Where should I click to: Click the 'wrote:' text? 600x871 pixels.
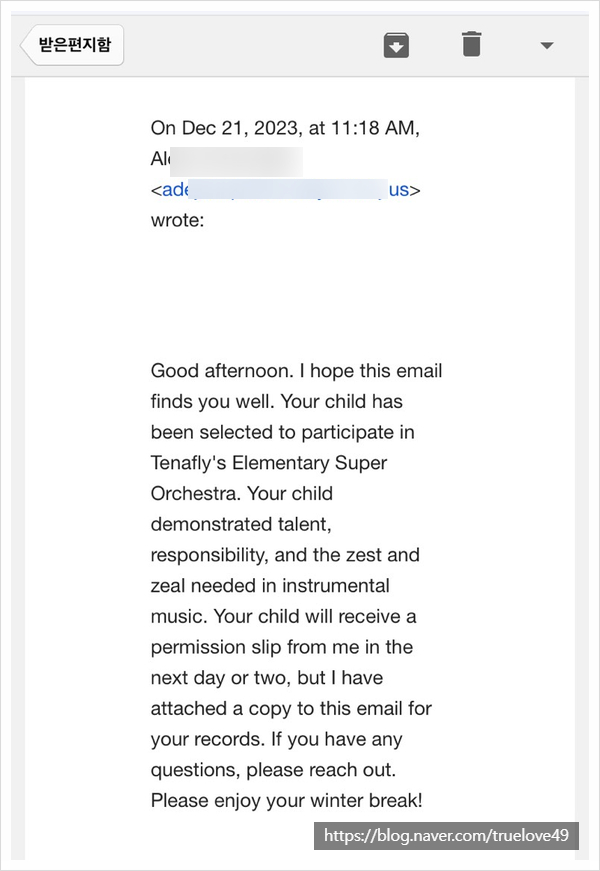click(177, 220)
